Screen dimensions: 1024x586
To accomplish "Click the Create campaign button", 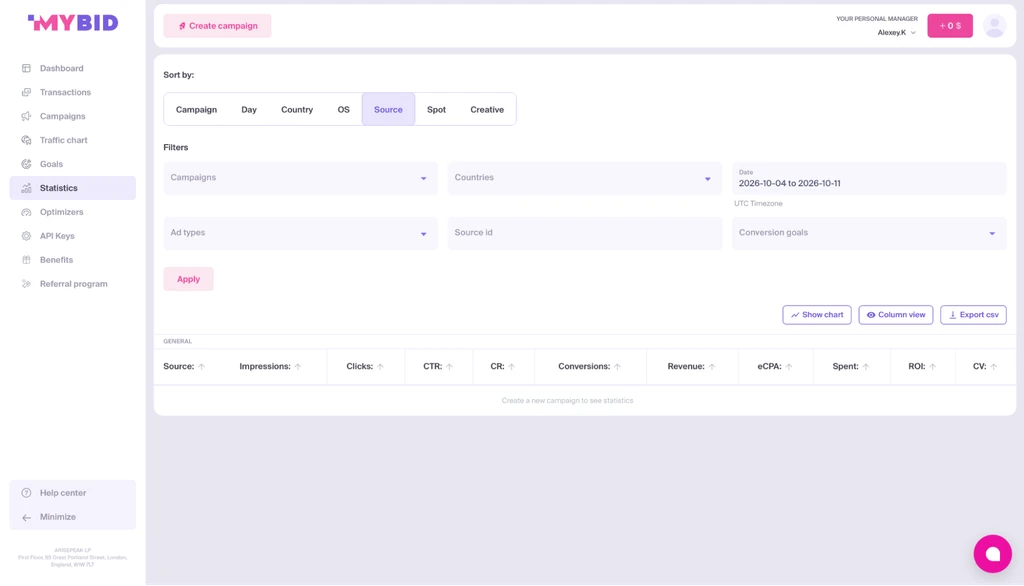I will point(217,26).
